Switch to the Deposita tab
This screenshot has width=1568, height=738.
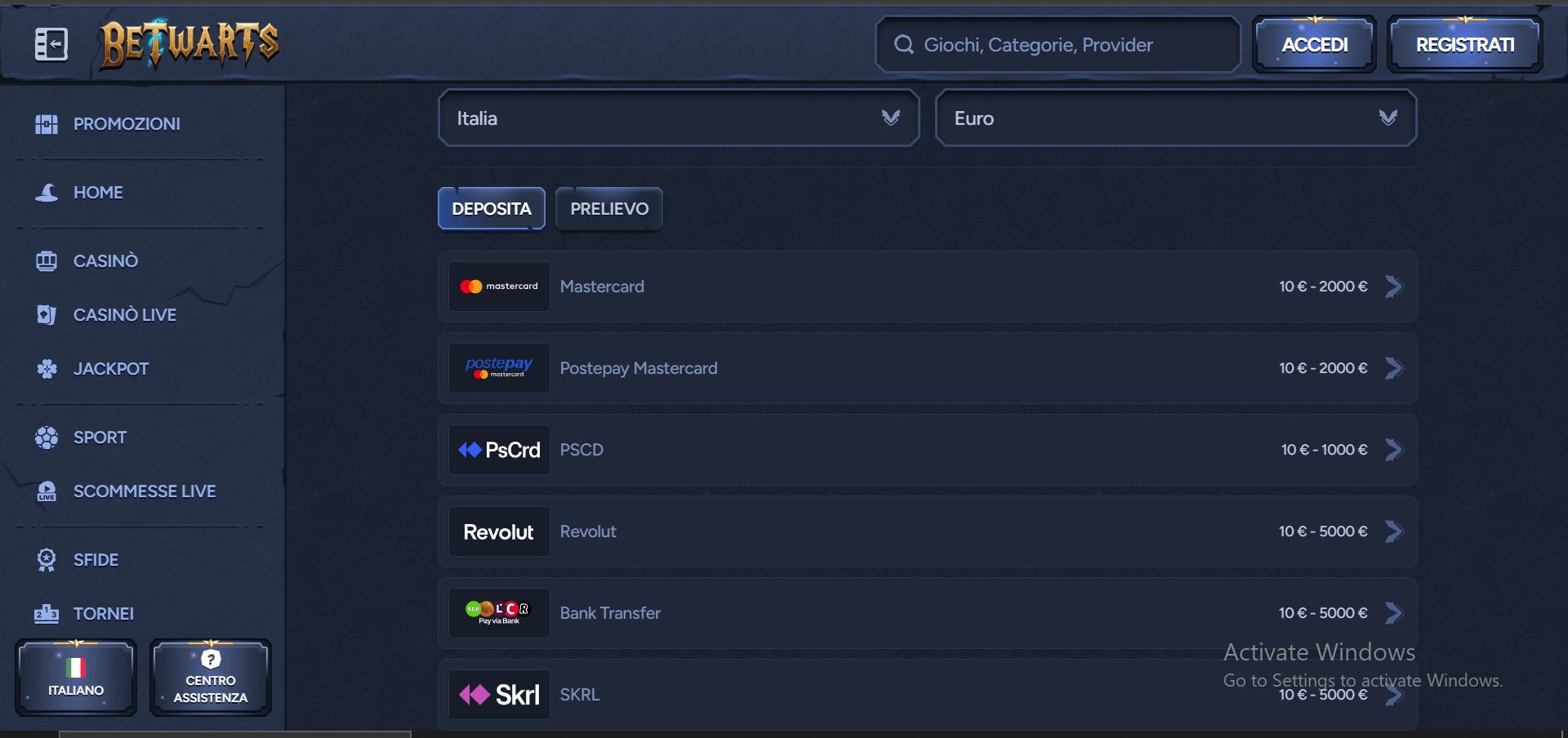(492, 209)
